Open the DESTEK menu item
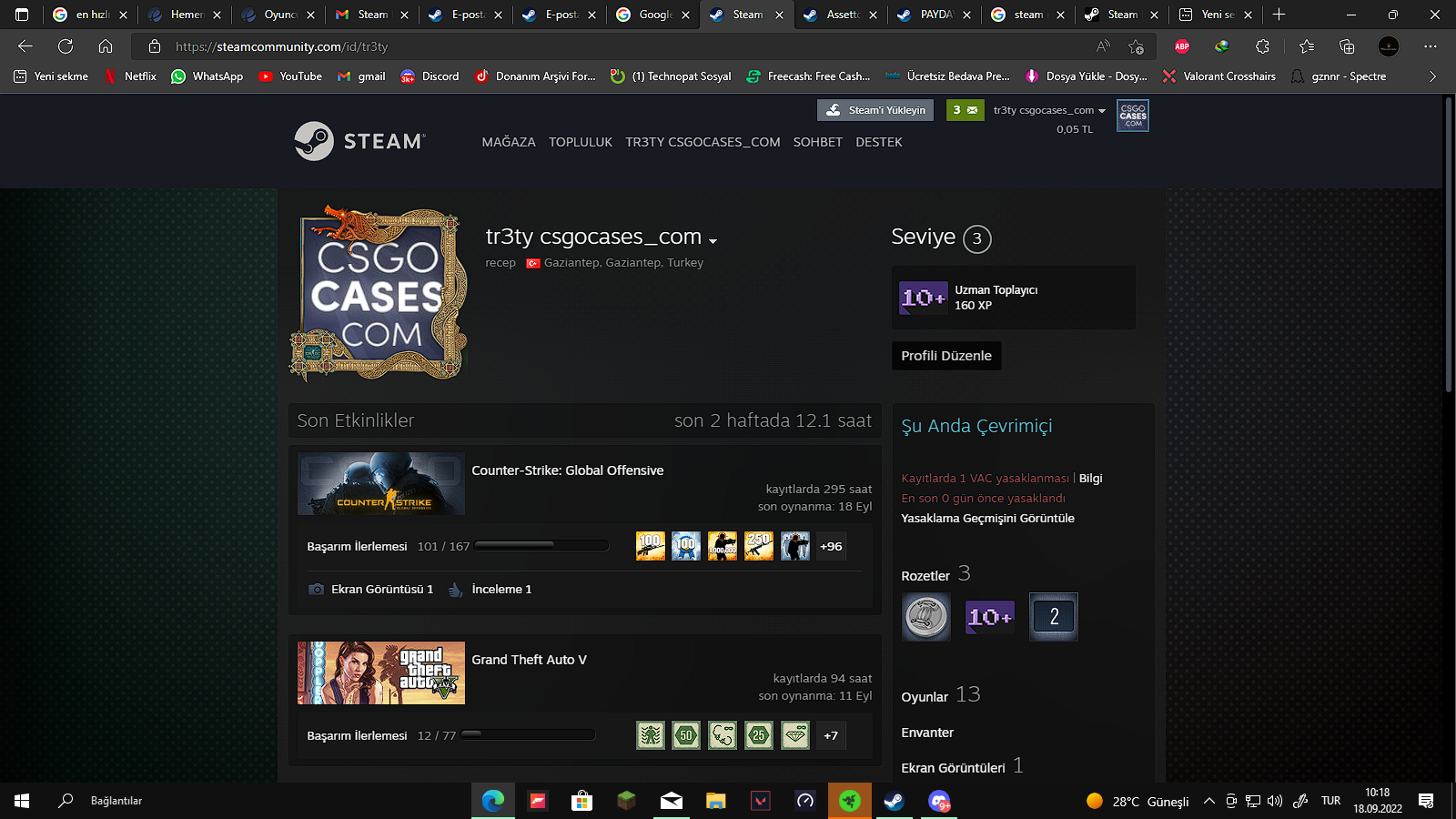The width and height of the screenshot is (1456, 819). [879, 142]
